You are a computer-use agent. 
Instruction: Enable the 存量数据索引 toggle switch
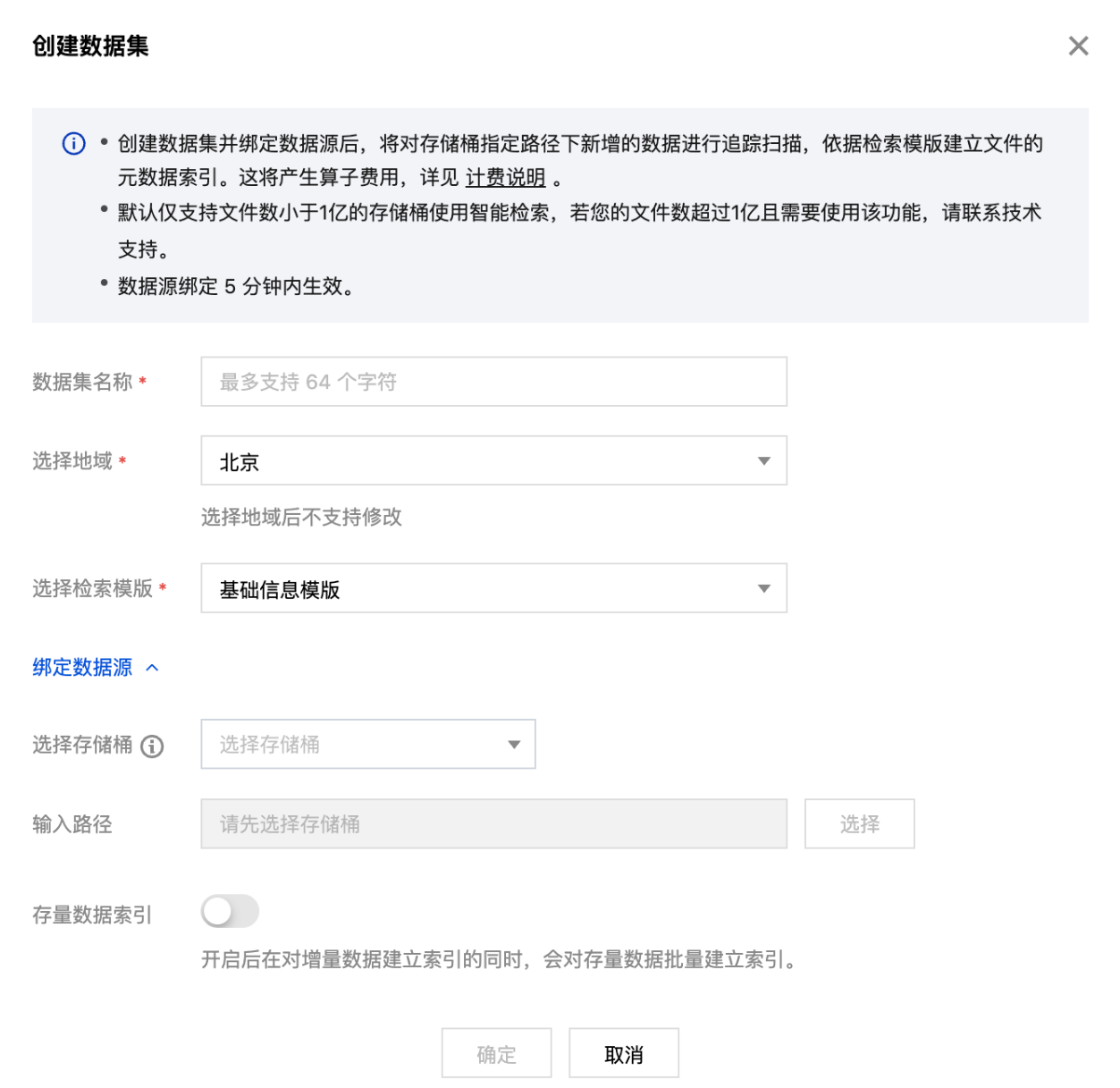click(230, 912)
